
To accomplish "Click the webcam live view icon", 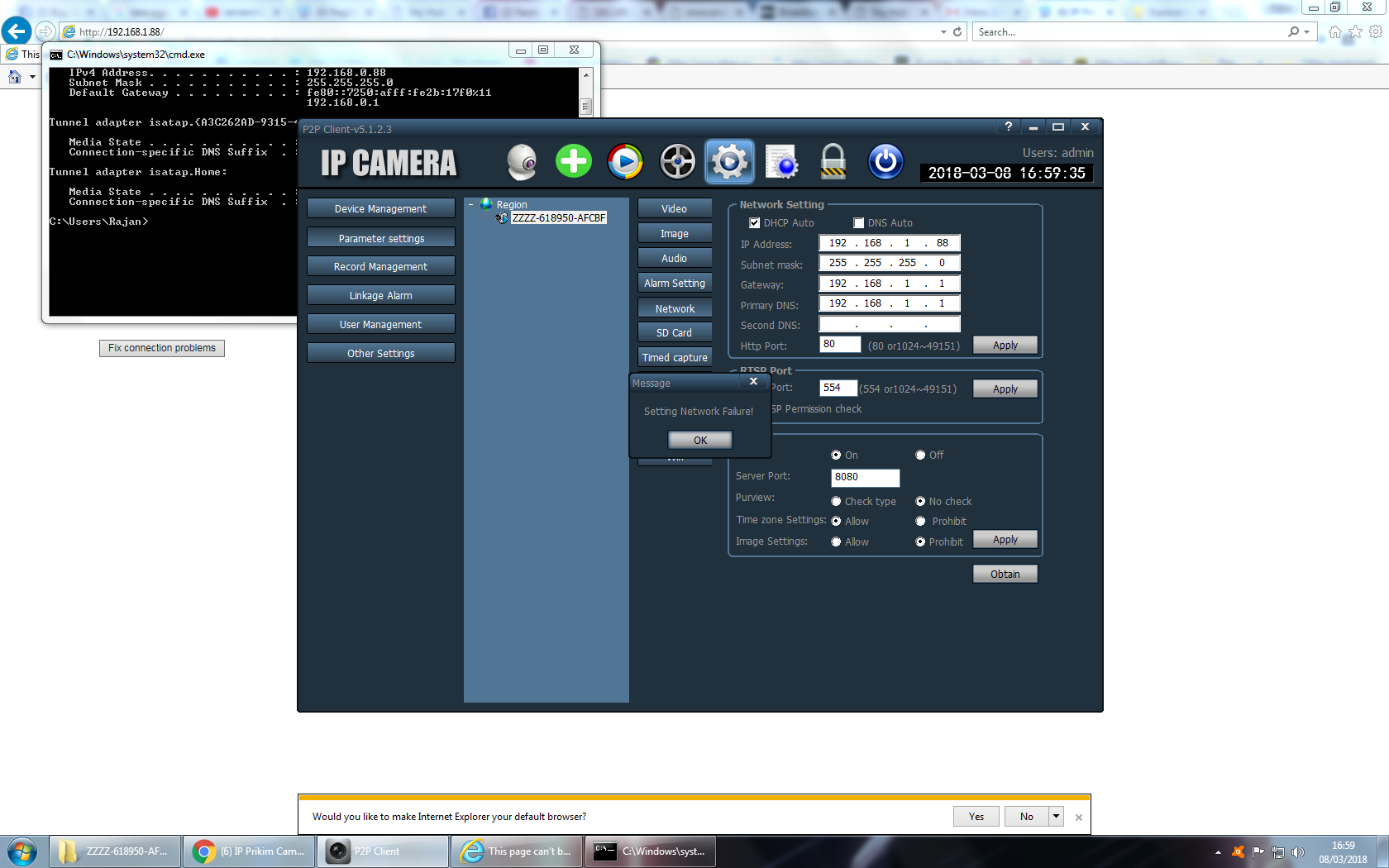I will [x=522, y=162].
